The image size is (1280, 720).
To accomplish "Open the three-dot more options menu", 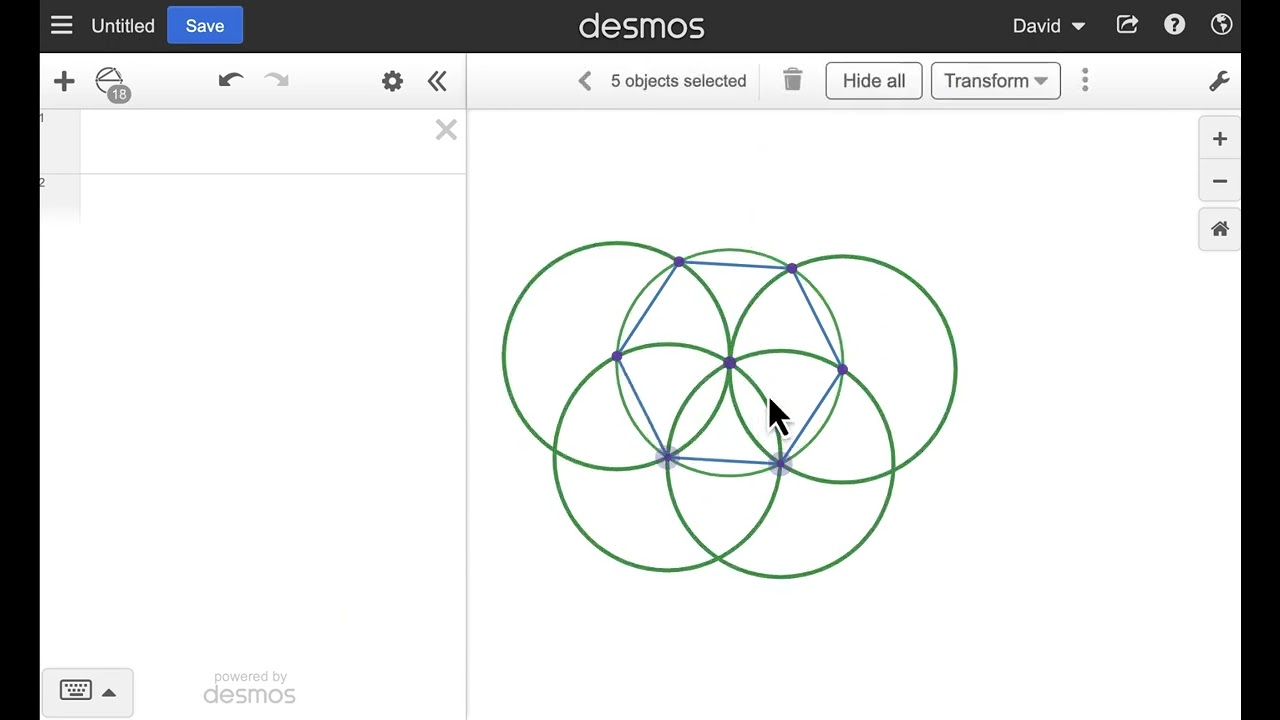I will coord(1085,81).
